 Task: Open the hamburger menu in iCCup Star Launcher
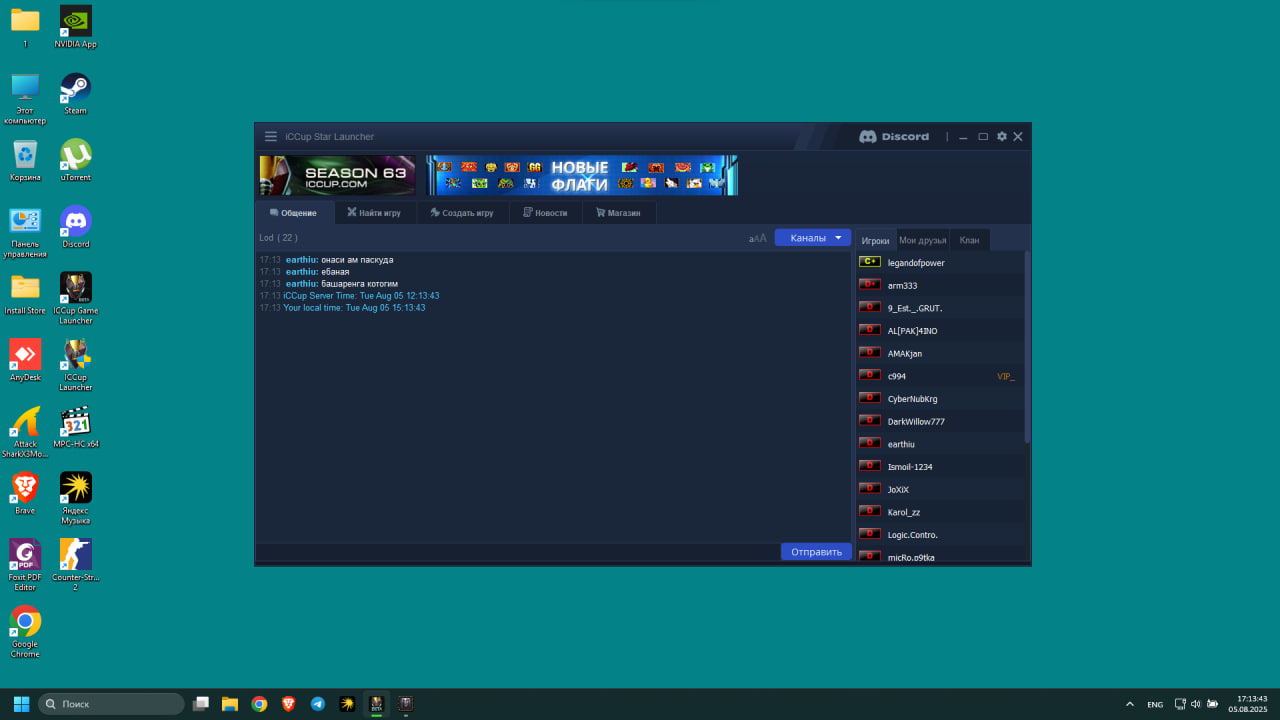pyautogui.click(x=271, y=137)
